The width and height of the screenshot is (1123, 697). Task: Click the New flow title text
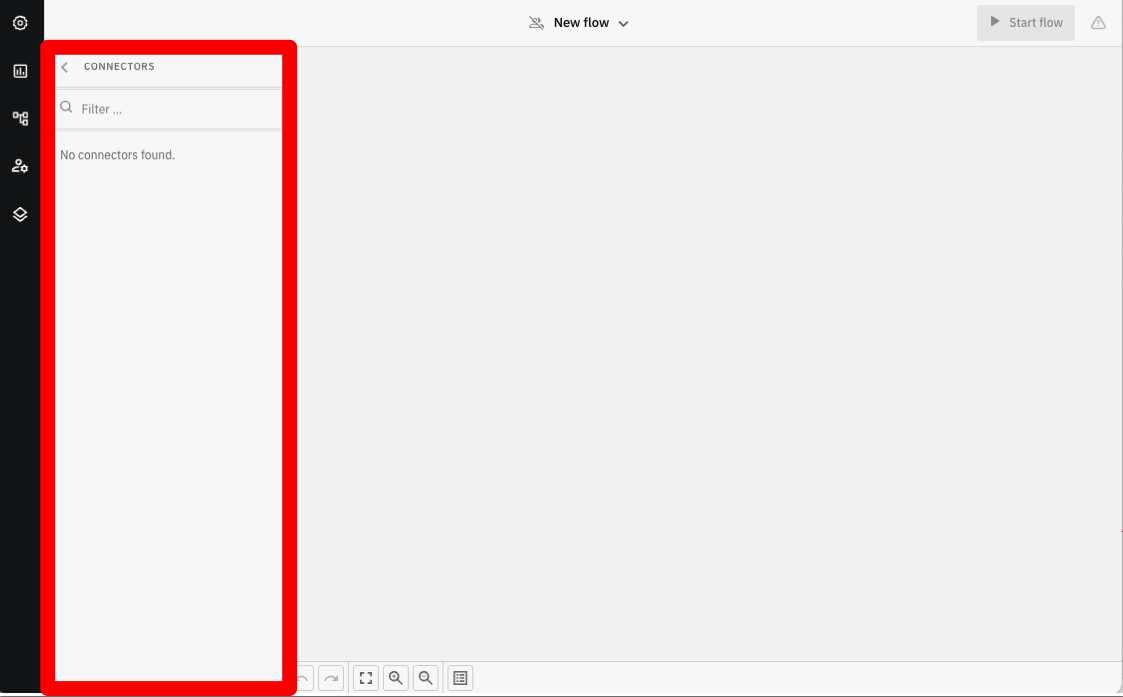coord(581,23)
